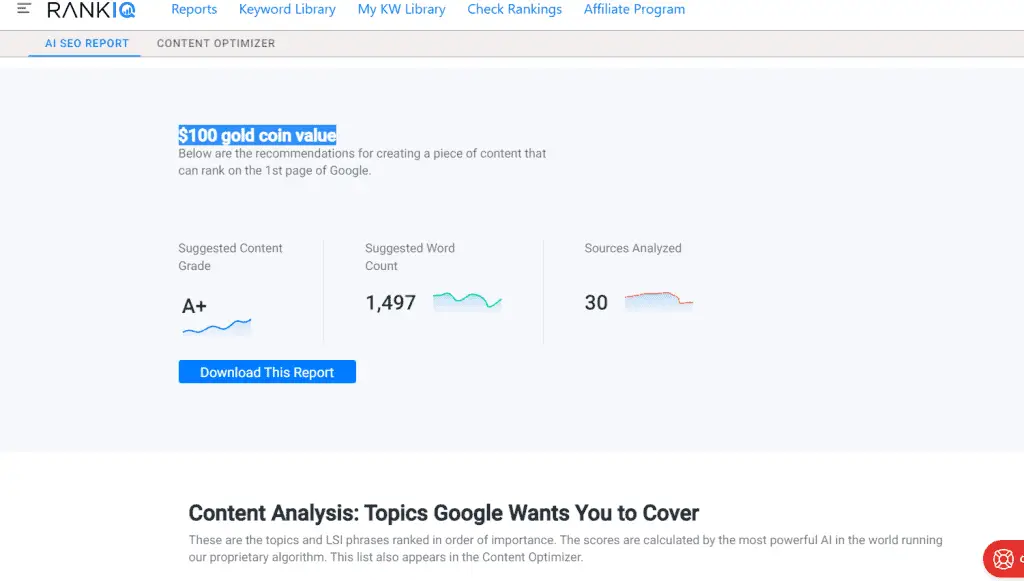The image size is (1024, 581).
Task: Navigate to Check Rankings
Action: (x=514, y=10)
